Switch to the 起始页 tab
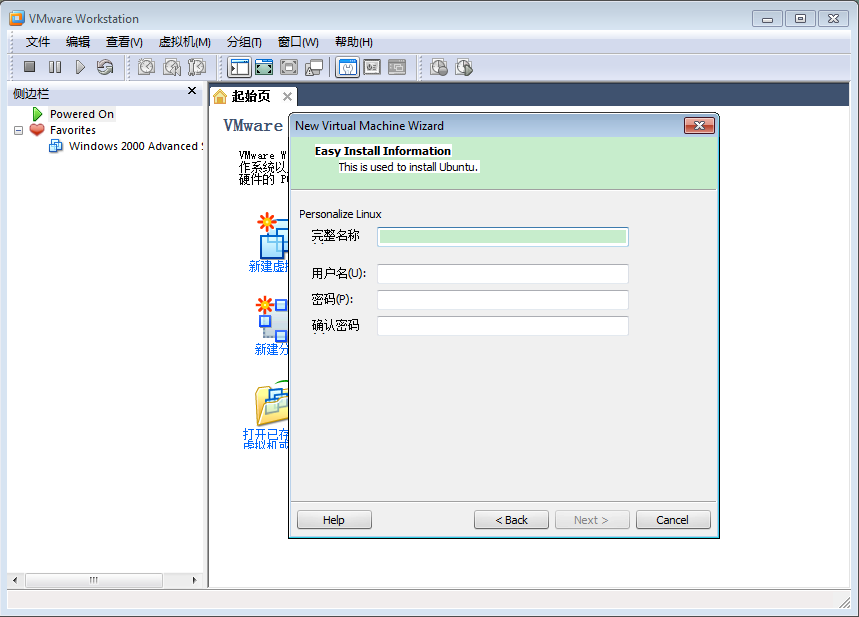 251,96
